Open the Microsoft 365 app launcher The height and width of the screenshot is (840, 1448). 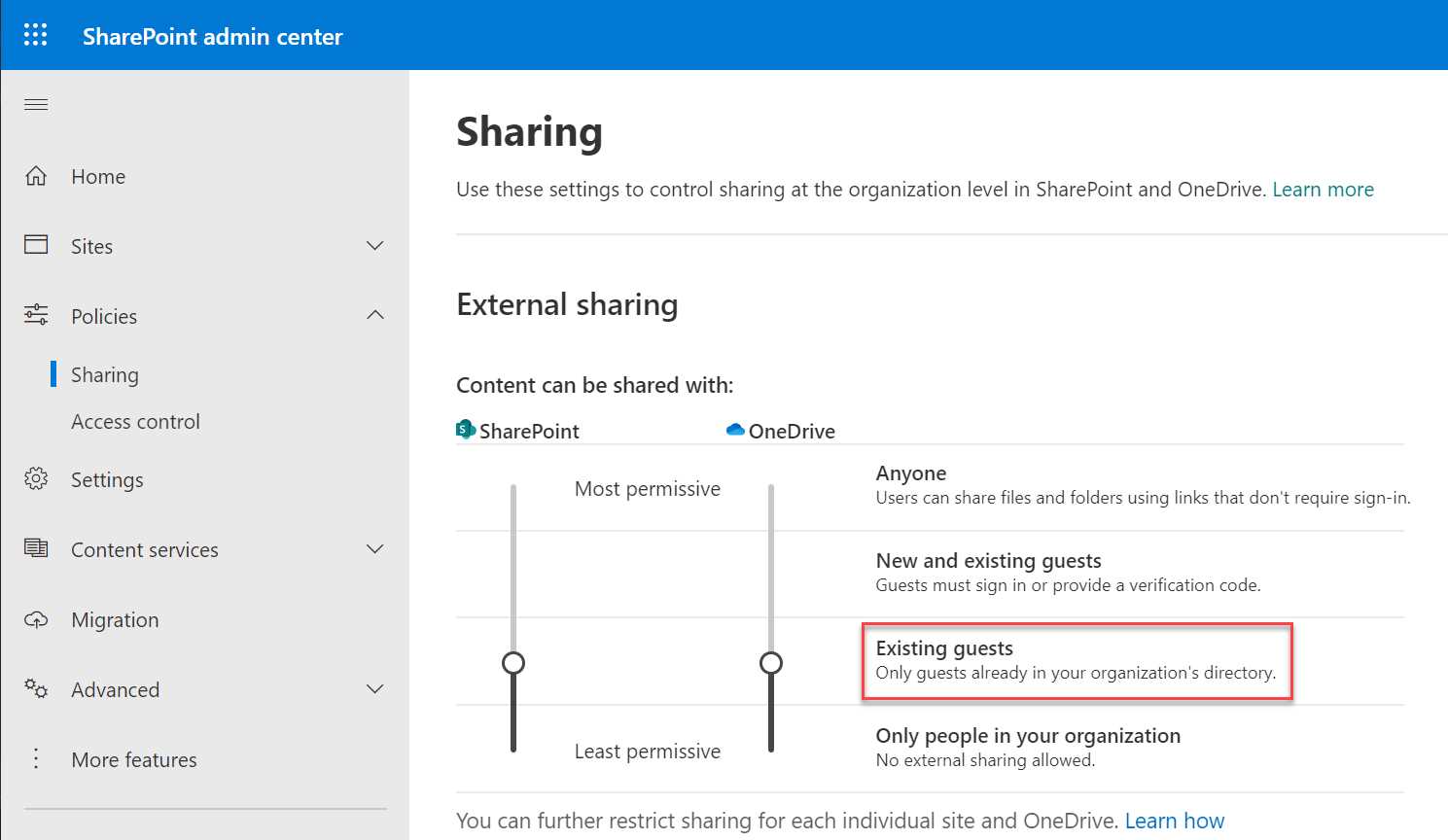point(35,35)
